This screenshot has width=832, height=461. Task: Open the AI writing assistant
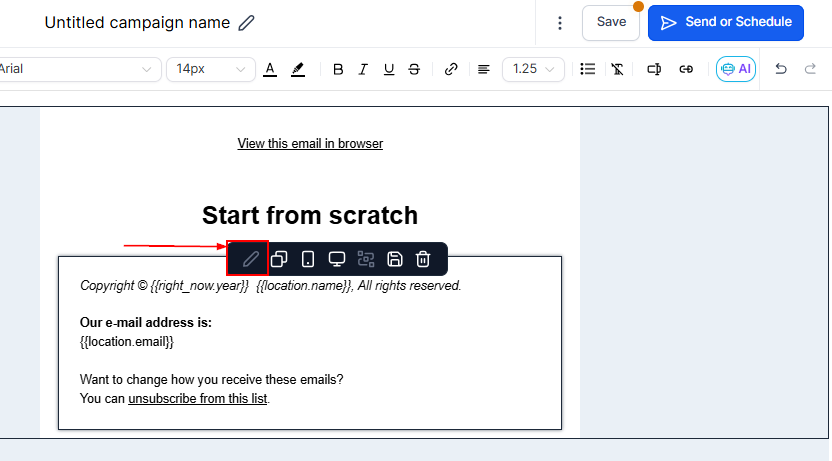point(735,69)
